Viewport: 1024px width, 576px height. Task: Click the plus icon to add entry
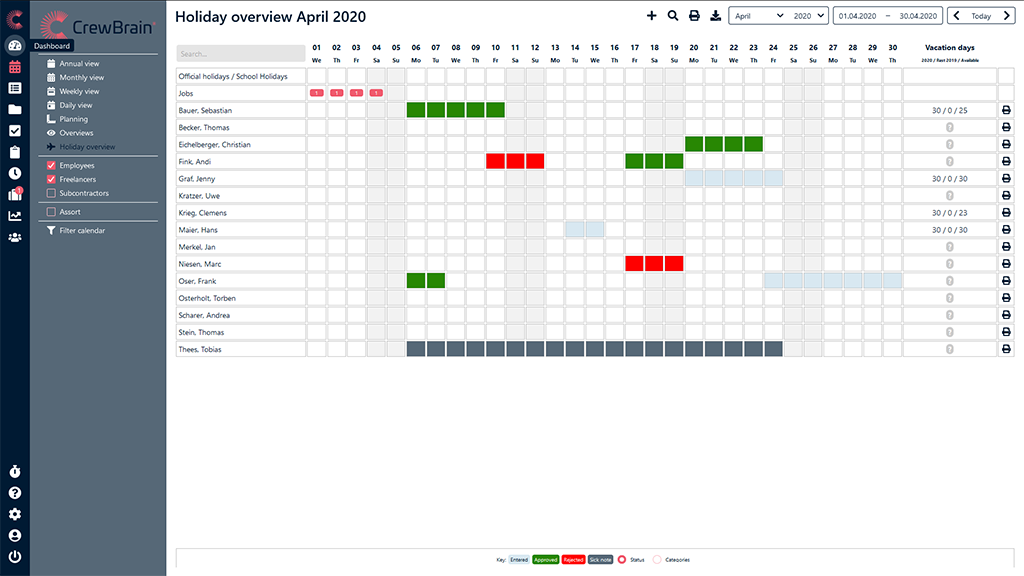[x=652, y=16]
